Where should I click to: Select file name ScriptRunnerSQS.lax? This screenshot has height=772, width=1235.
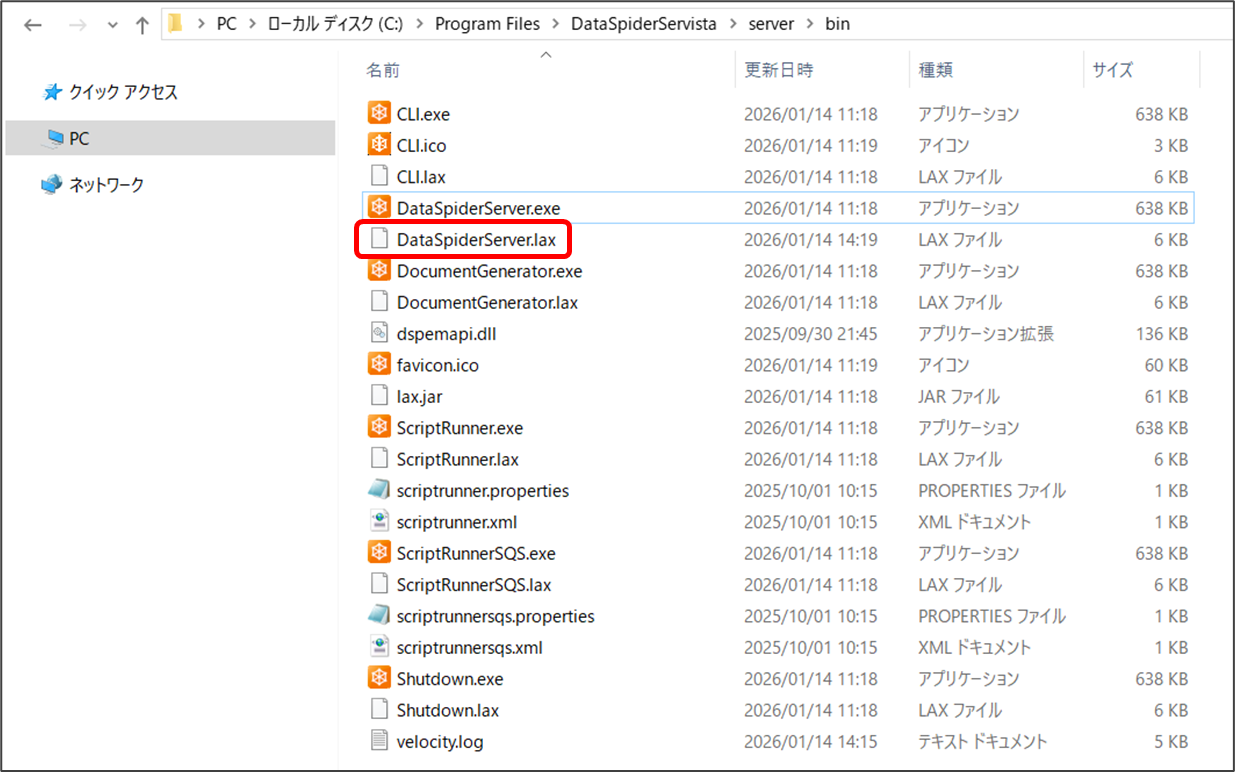pyautogui.click(x=474, y=585)
